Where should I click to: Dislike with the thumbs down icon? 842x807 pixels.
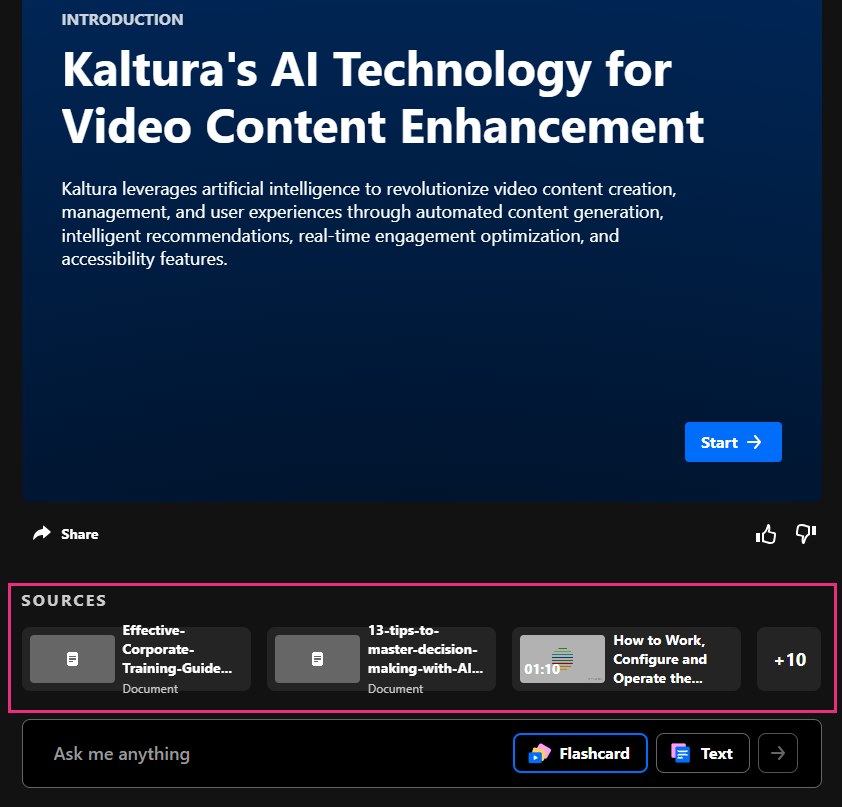click(x=806, y=534)
